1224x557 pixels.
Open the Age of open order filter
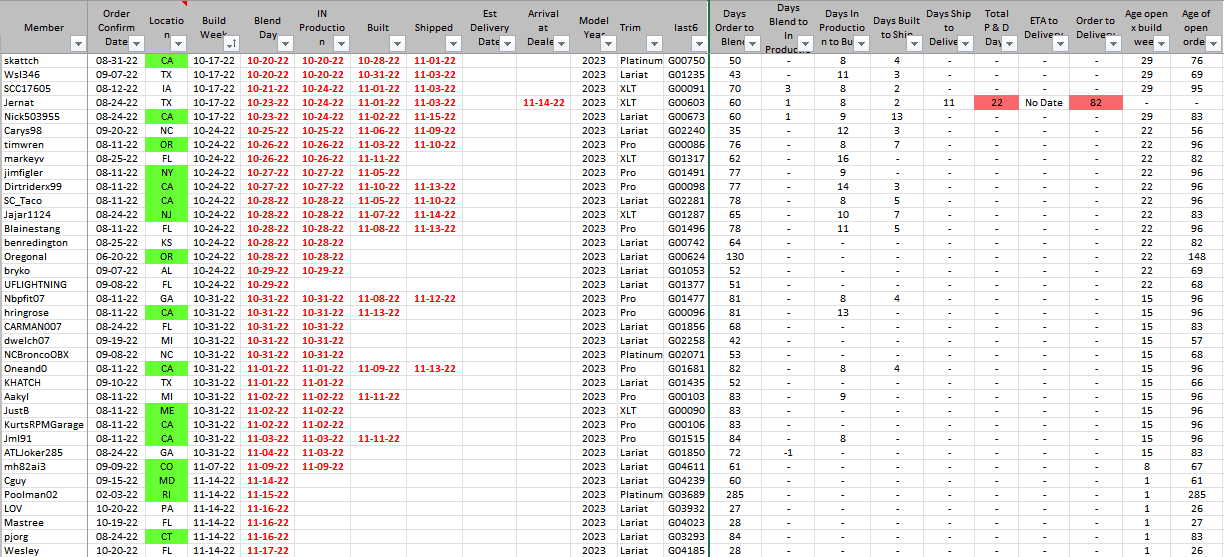click(x=1211, y=44)
